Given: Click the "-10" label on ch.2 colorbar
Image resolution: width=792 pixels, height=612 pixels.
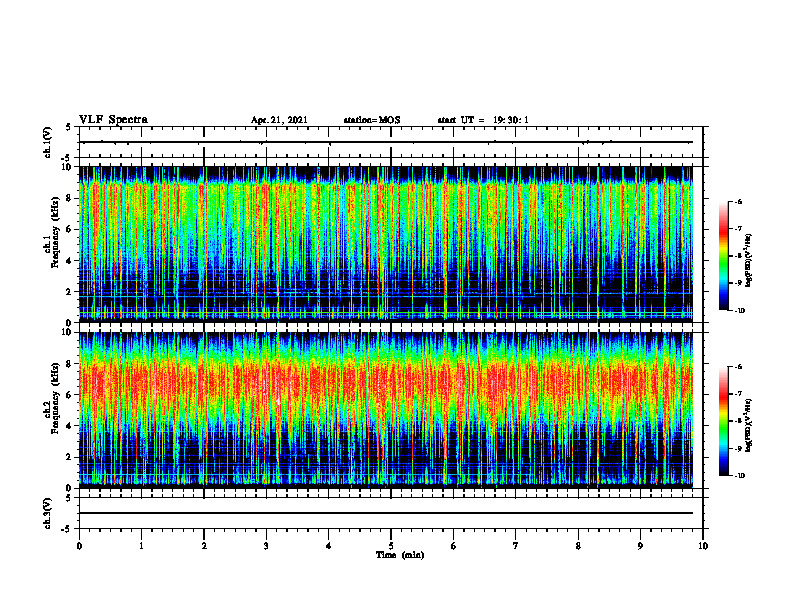Looking at the screenshot, I should click(739, 476).
